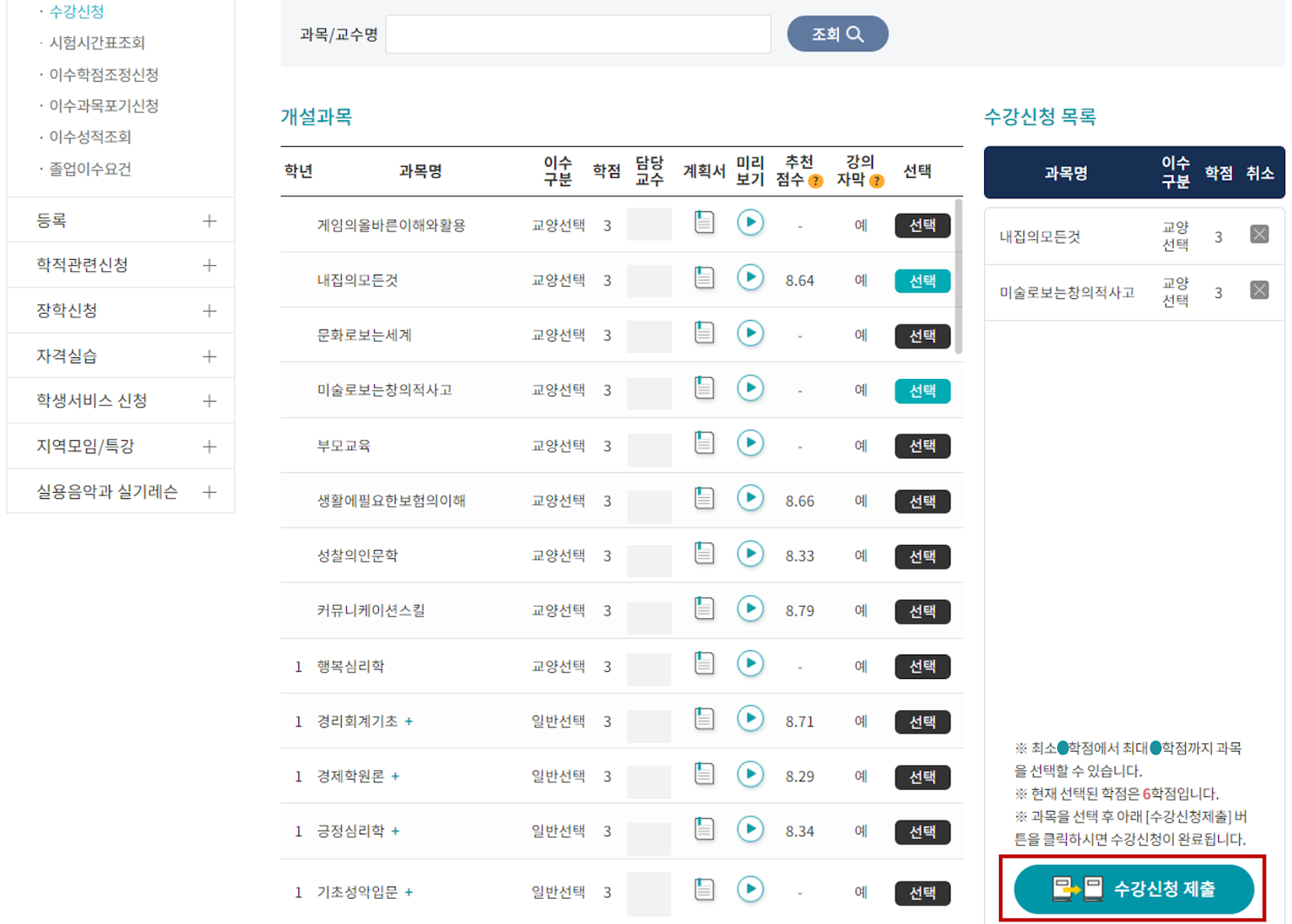Play the preview video for 행복심리학
Screen dimensions: 1292x924
coord(749,664)
